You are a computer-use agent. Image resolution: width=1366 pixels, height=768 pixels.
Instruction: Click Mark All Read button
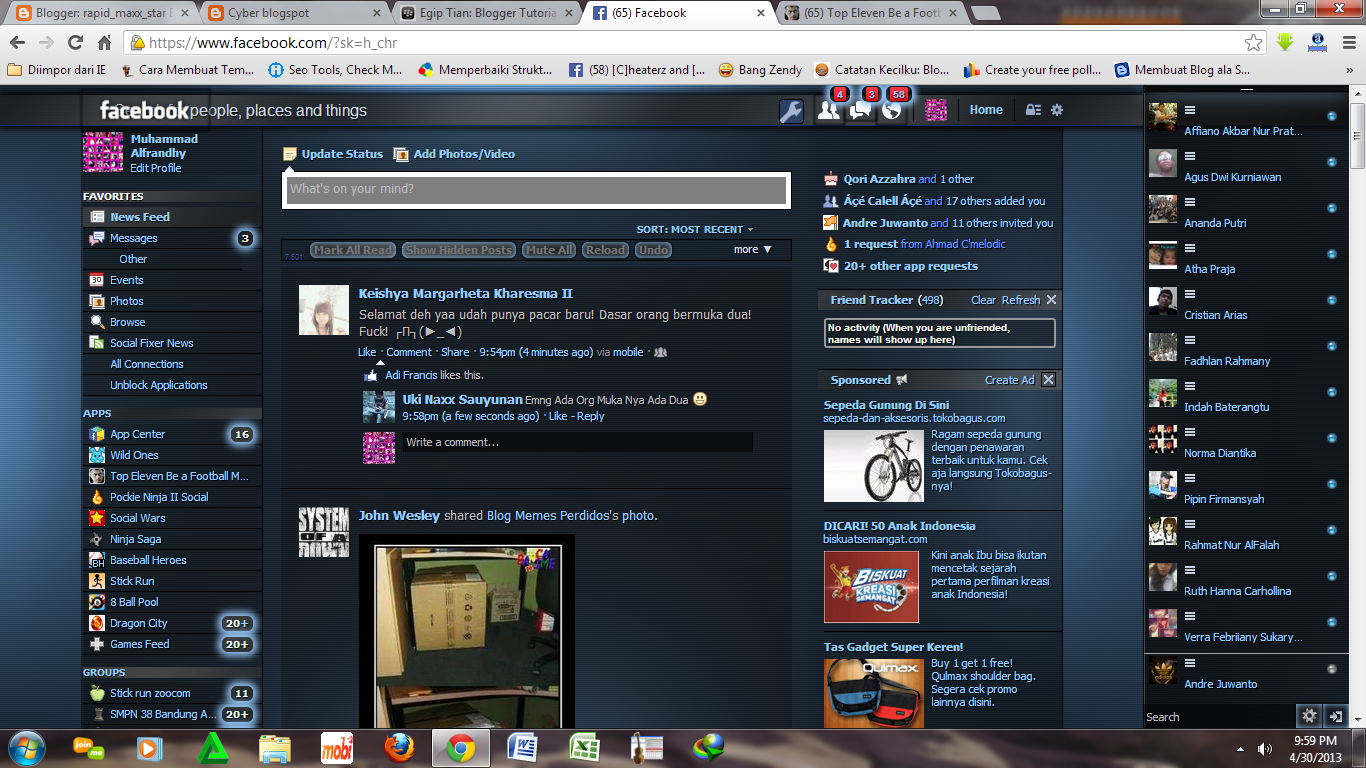(353, 250)
